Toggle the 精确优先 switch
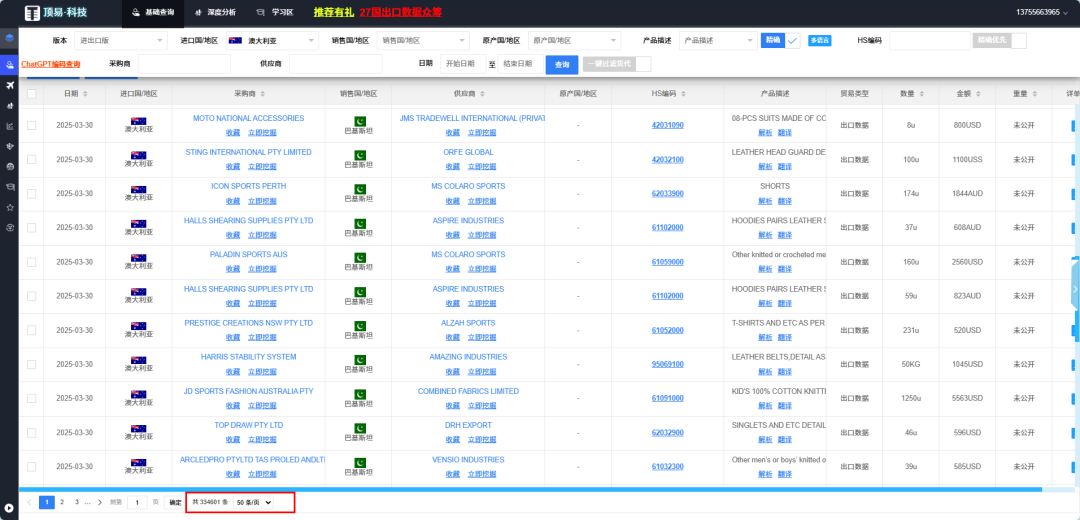The height and width of the screenshot is (520, 1080). 999,41
